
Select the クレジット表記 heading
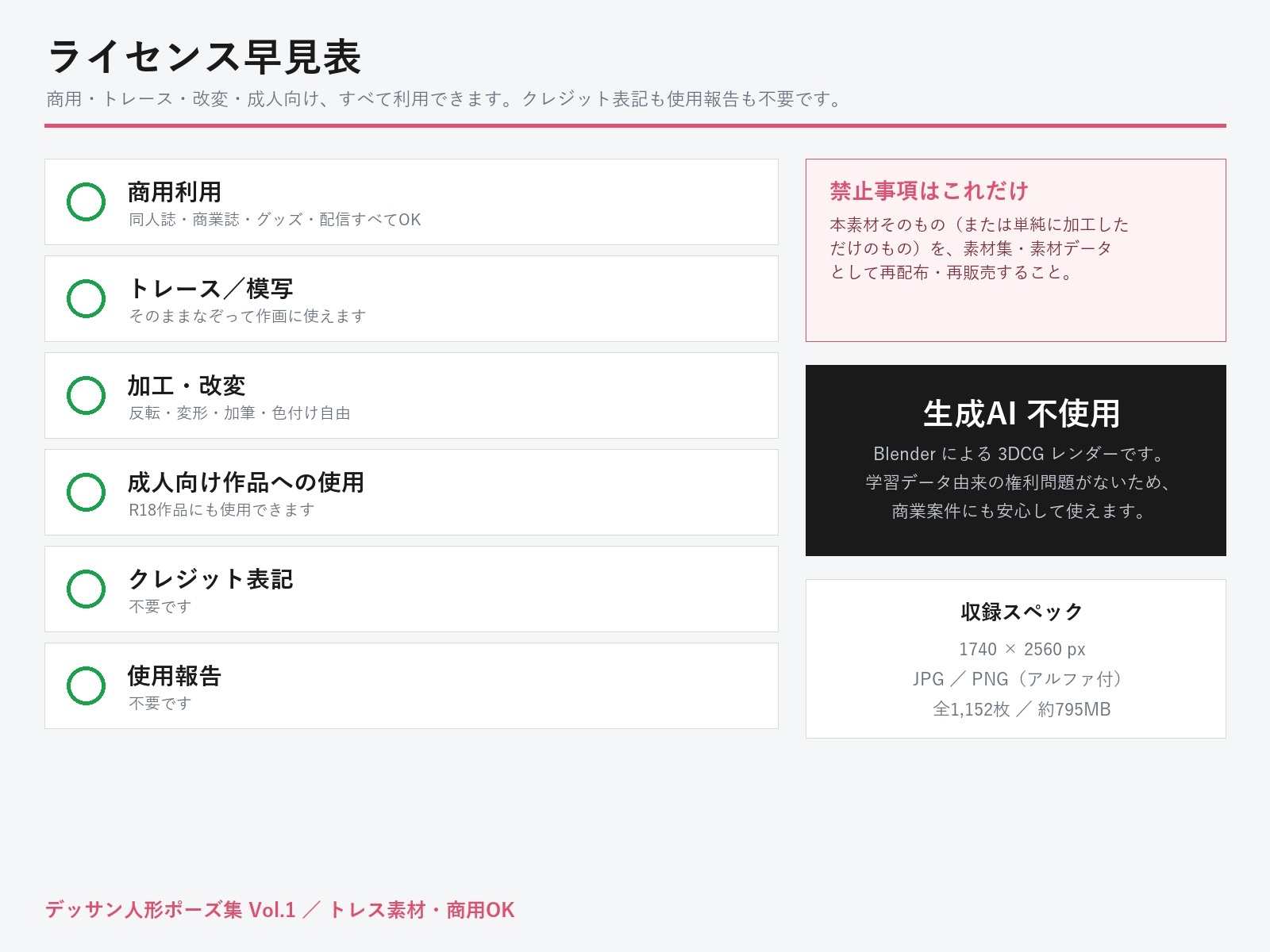point(210,579)
